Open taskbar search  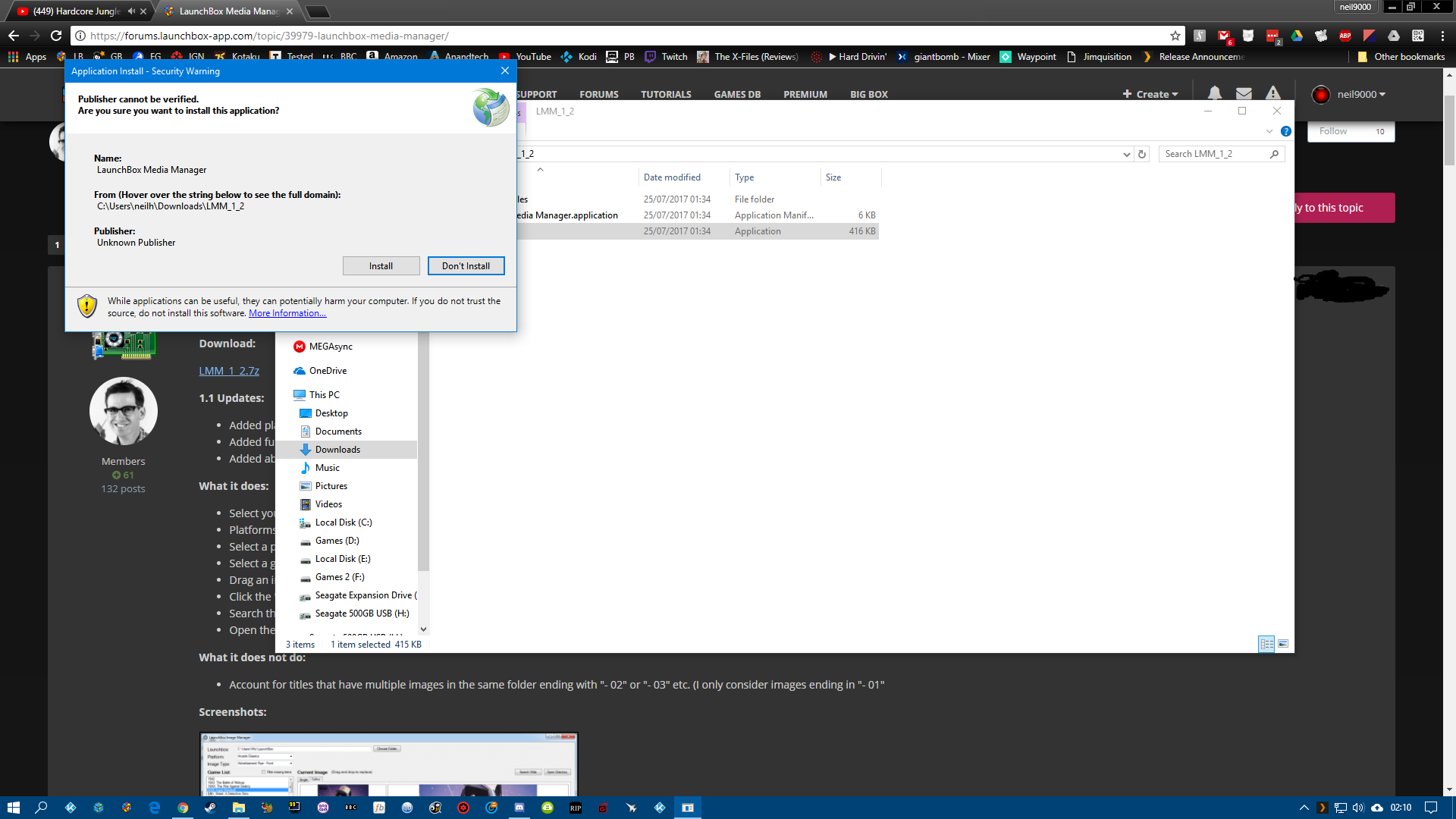(x=42, y=808)
